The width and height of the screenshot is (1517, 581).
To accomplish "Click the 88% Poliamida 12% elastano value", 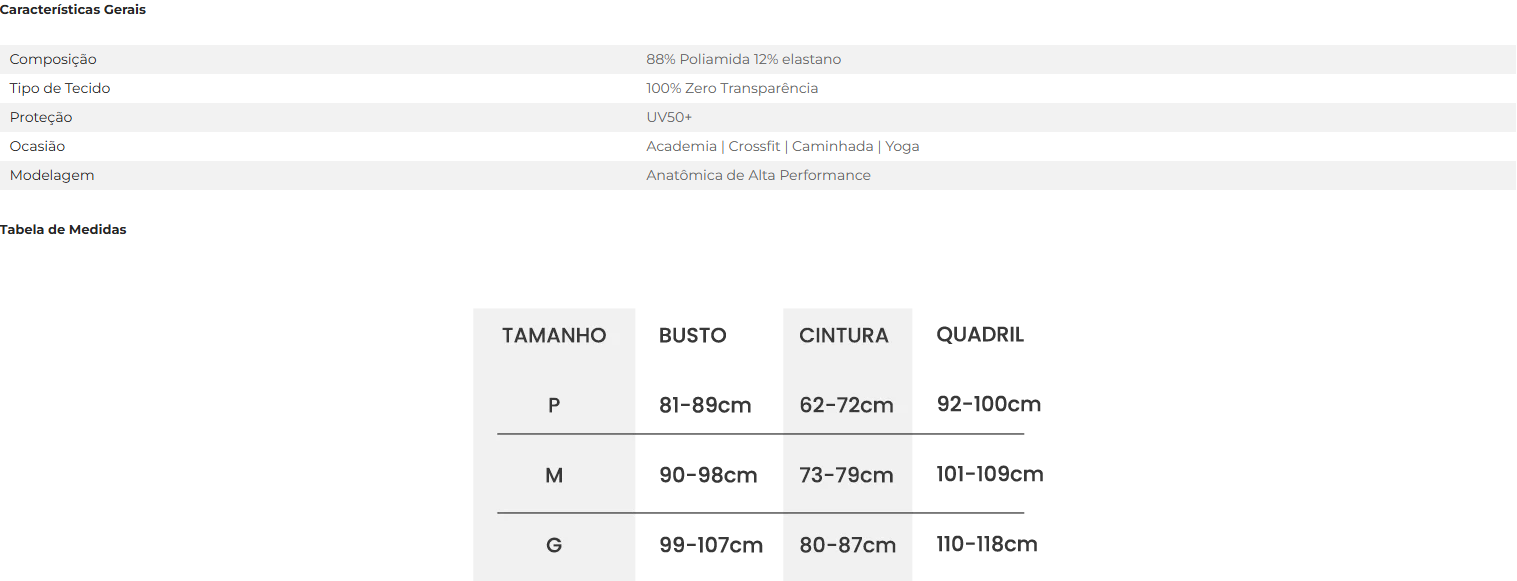I will [744, 59].
